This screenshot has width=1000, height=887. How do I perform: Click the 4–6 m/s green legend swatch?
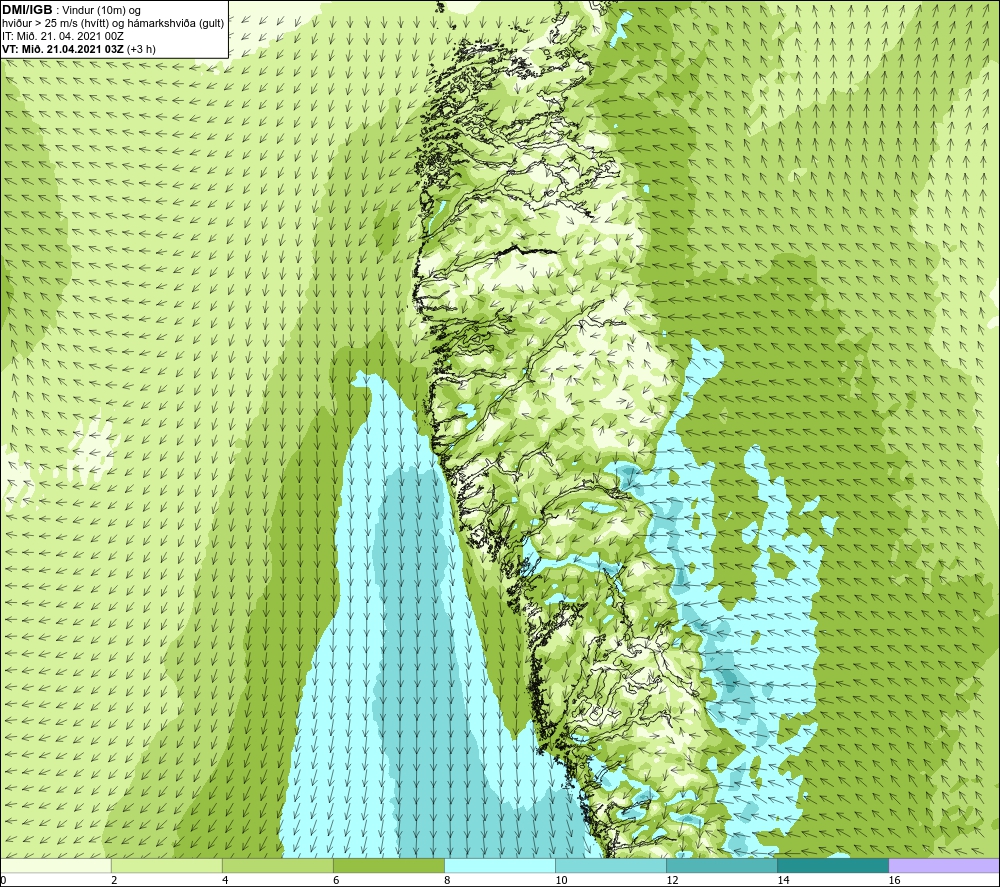click(x=278, y=866)
